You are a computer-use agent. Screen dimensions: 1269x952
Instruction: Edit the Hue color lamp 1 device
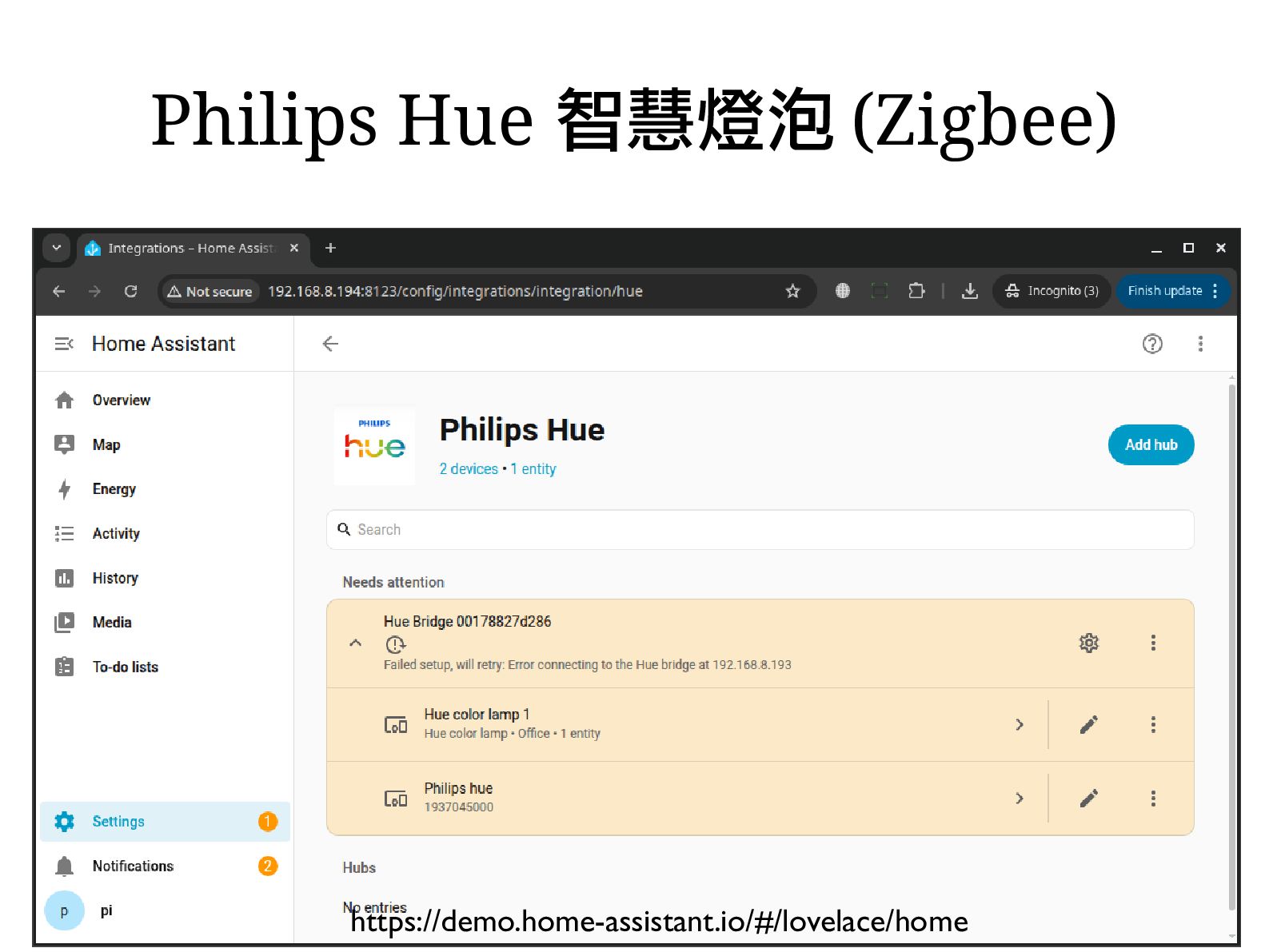point(1088,725)
